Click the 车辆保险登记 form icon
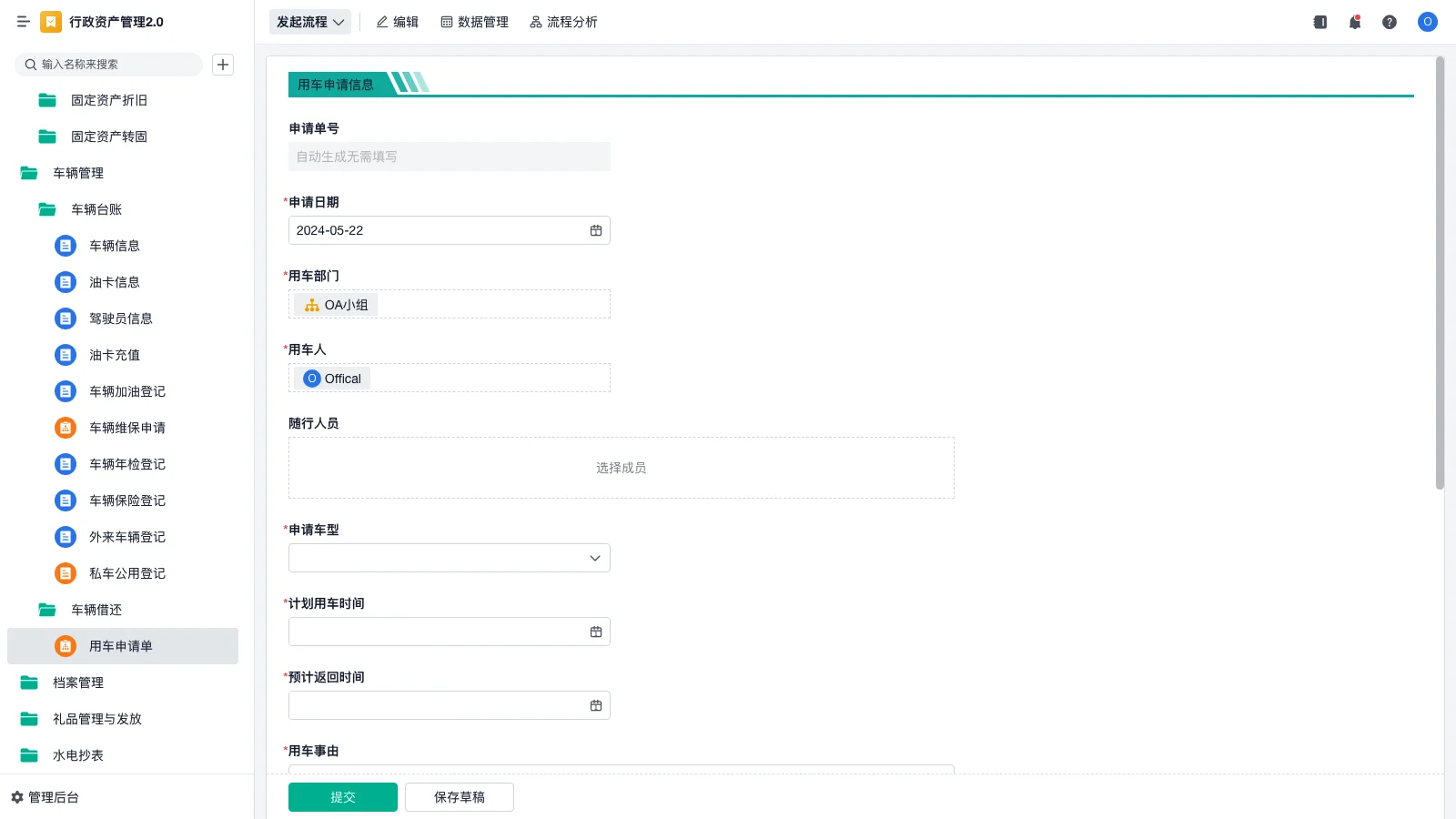This screenshot has width=1456, height=819. (x=66, y=500)
